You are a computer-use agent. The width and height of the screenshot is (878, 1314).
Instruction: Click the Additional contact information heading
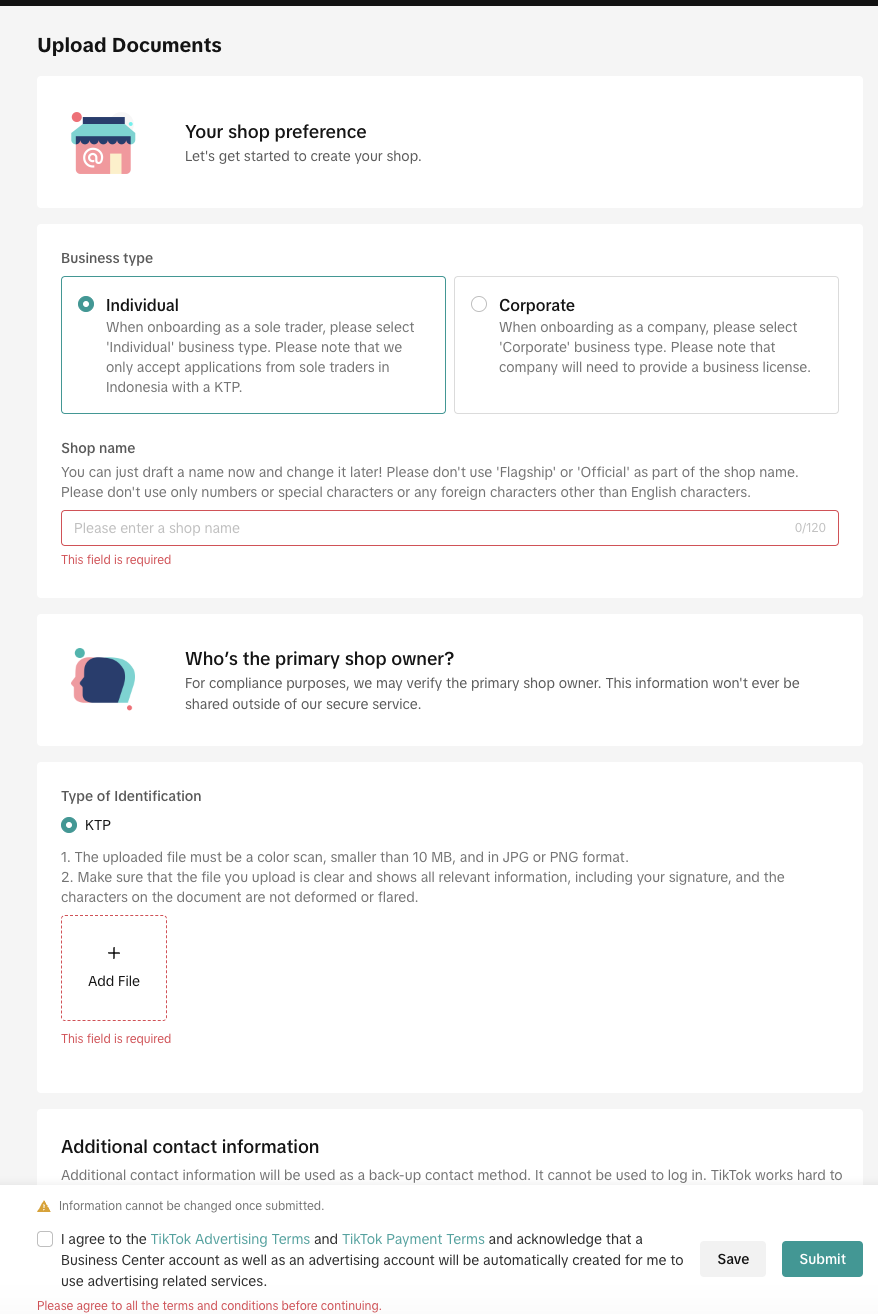[190, 1147]
